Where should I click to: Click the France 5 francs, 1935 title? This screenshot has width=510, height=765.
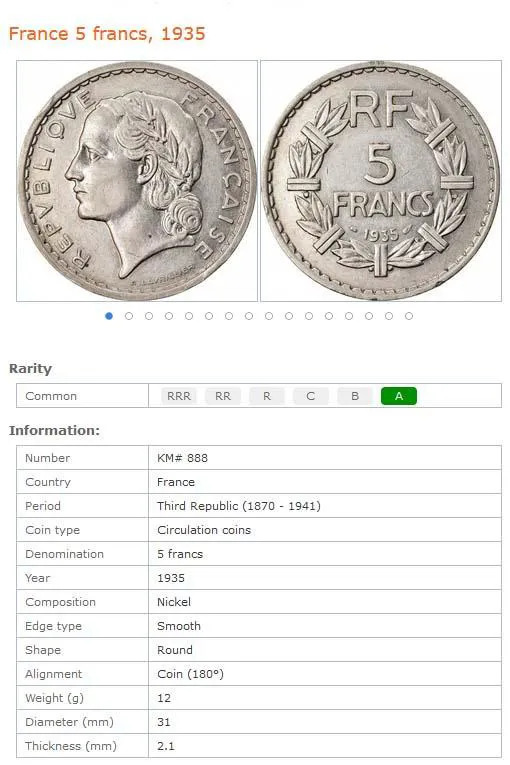tap(107, 34)
